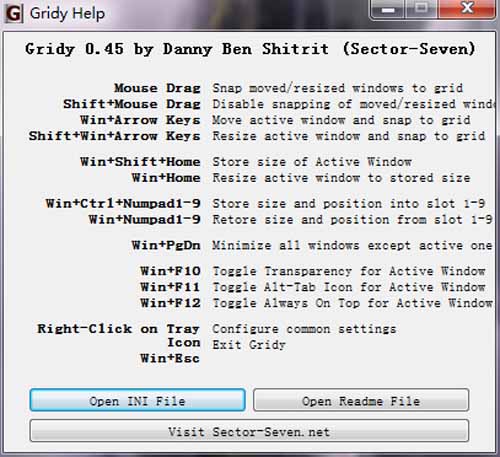Click the Right-Click on Tray Icon label
Image resolution: width=500 pixels, height=457 pixels.
pyautogui.click(x=119, y=335)
